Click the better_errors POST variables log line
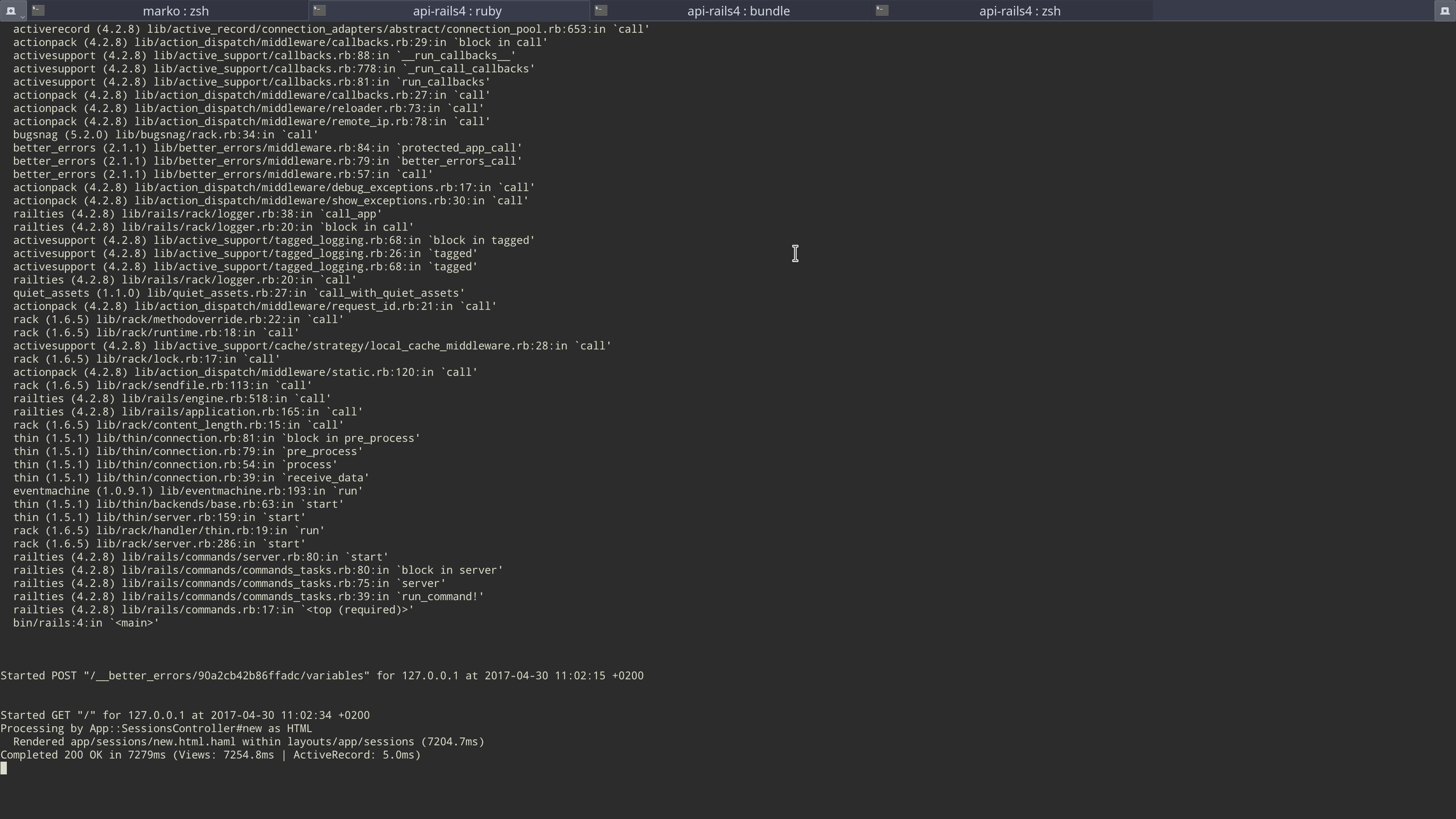The height and width of the screenshot is (819, 1456). point(322,676)
